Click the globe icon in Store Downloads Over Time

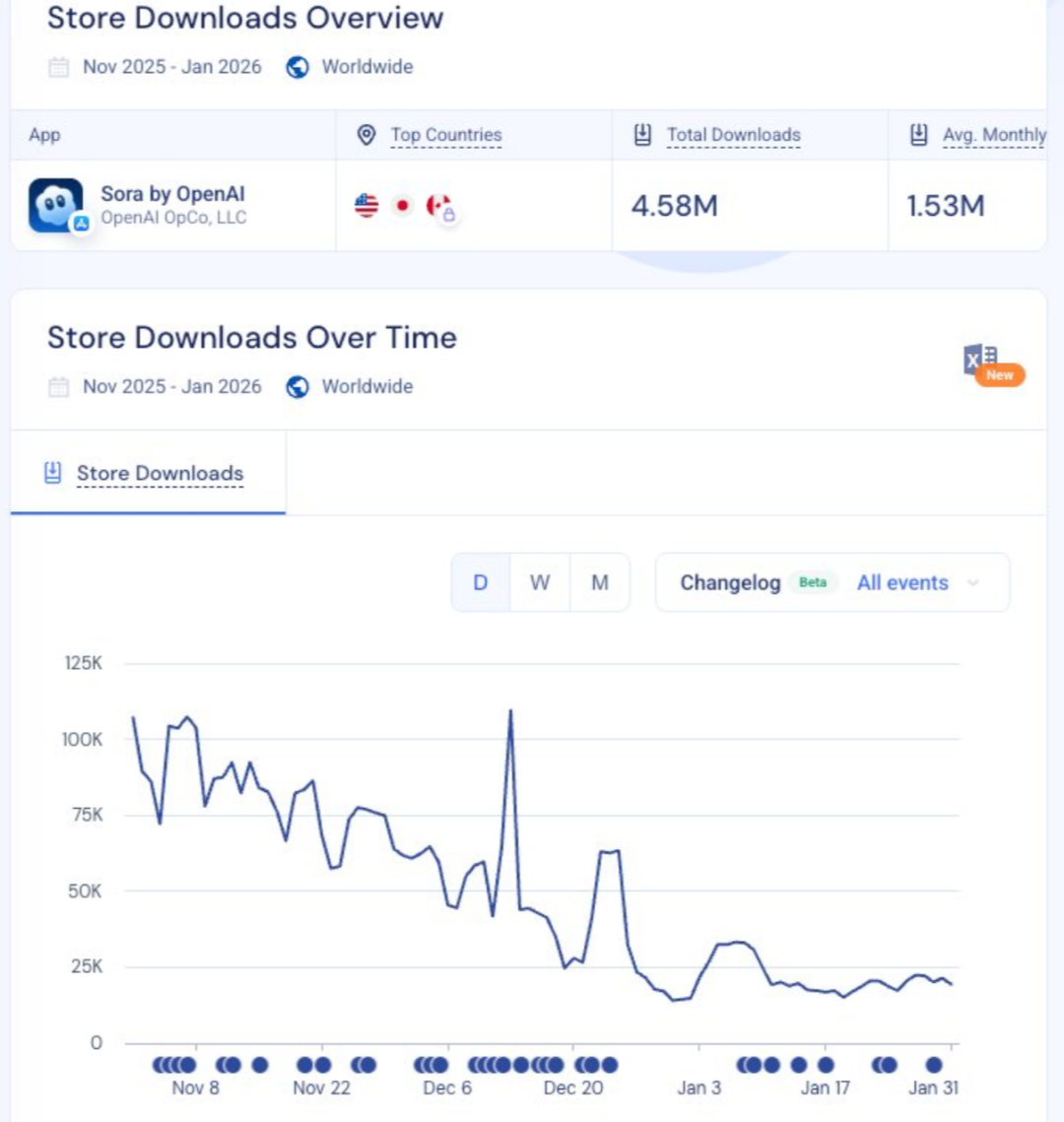click(298, 387)
